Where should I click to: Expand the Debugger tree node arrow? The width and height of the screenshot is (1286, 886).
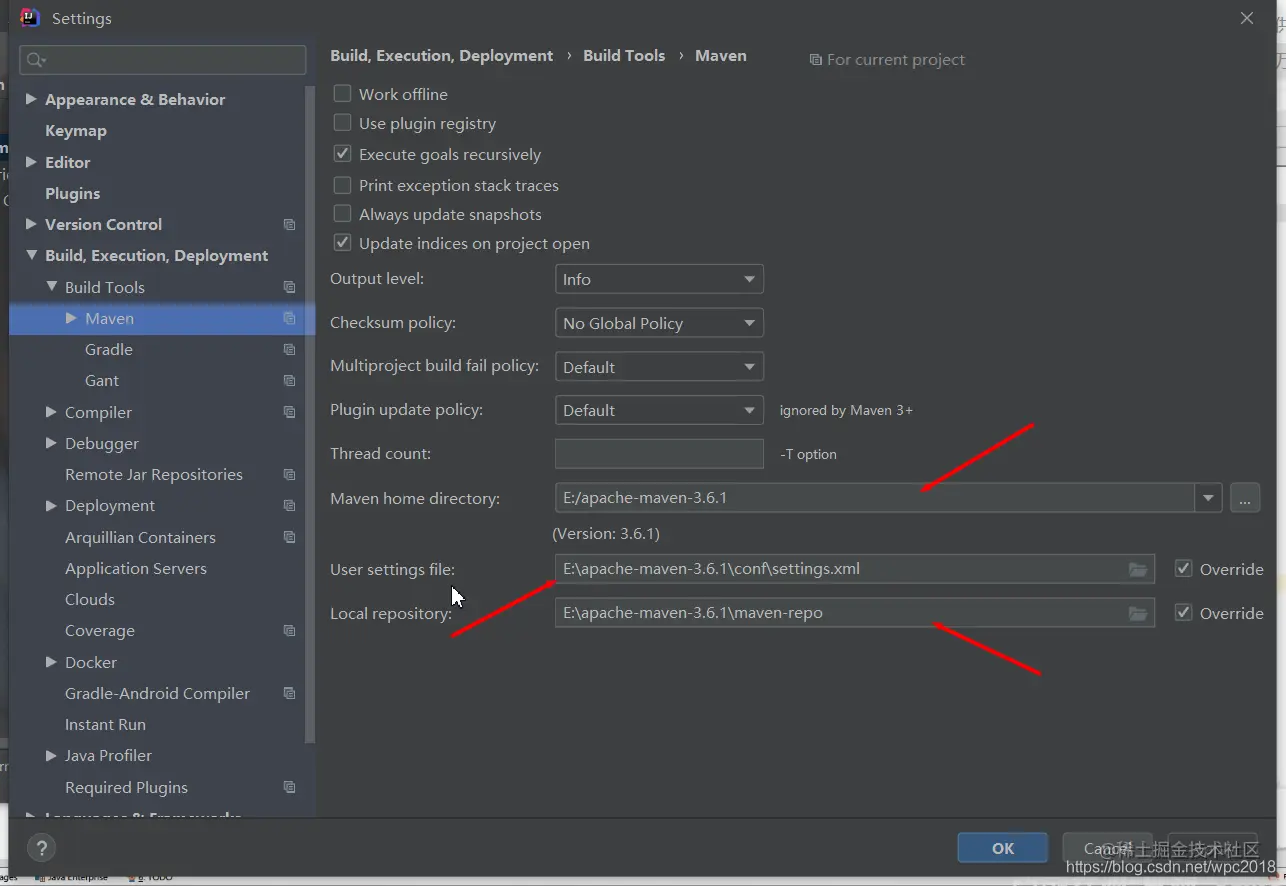[51, 443]
